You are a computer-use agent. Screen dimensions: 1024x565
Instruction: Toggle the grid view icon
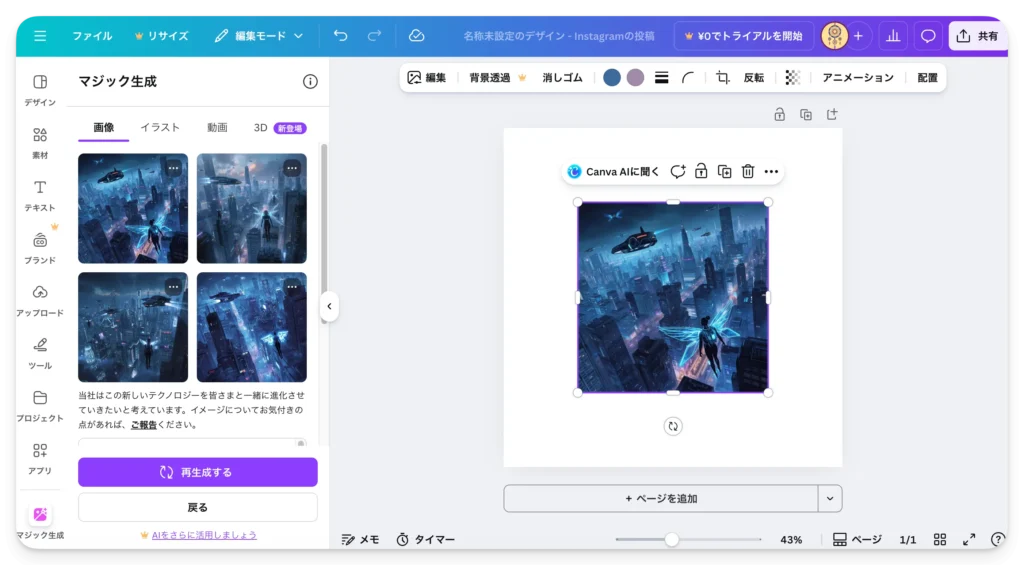(x=940, y=540)
